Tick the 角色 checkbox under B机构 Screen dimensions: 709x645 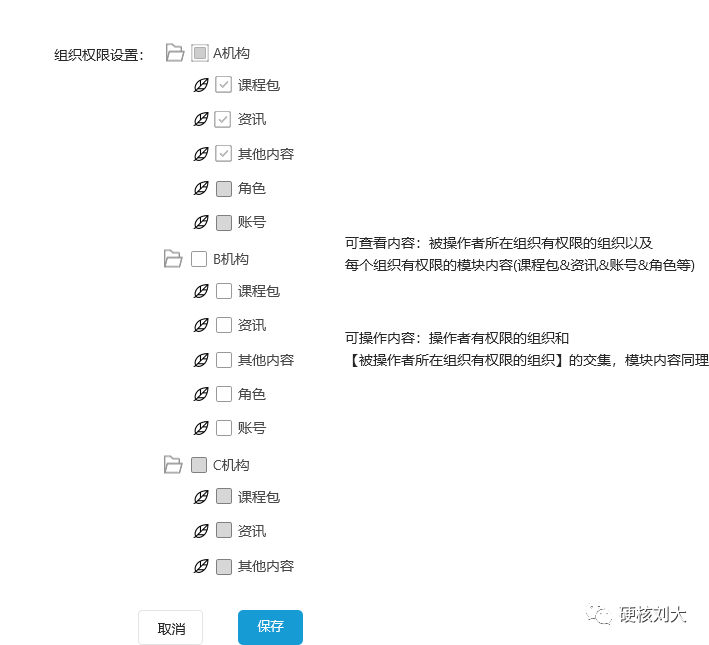[x=224, y=394]
